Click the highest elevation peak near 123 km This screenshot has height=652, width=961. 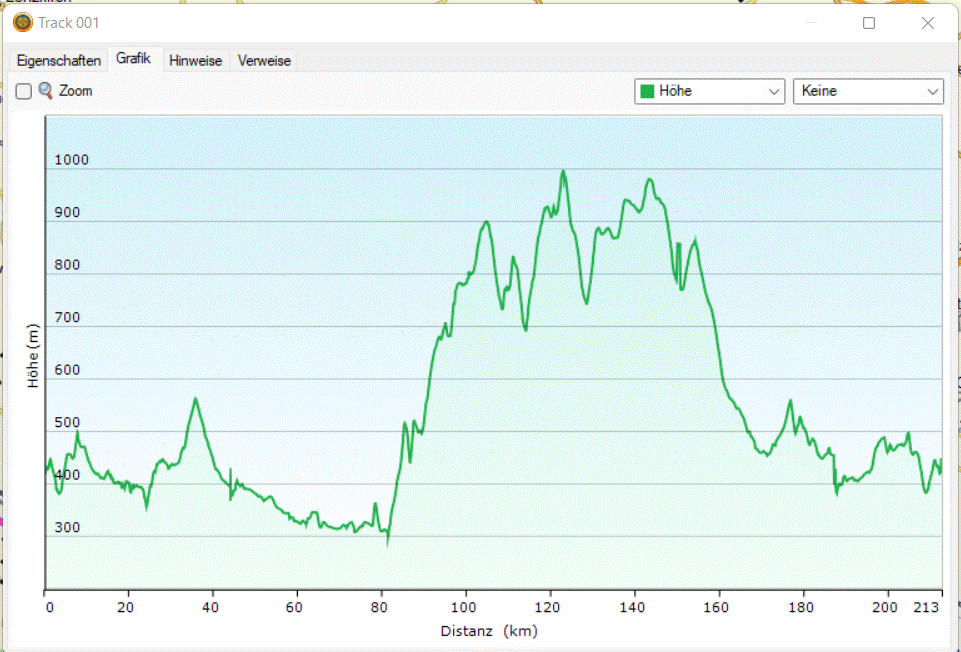click(x=563, y=171)
